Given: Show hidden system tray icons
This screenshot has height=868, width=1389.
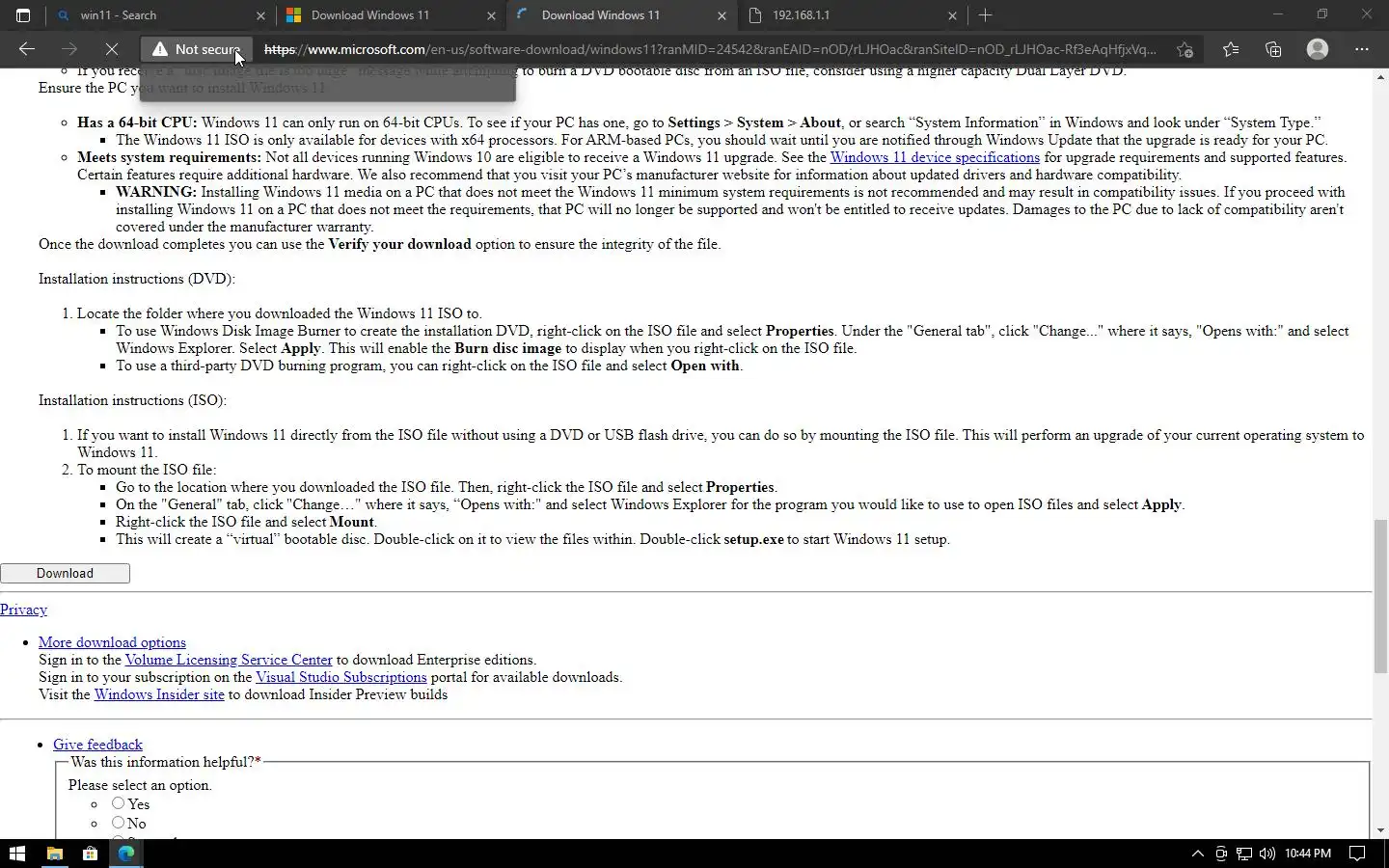Looking at the screenshot, I should point(1198,854).
